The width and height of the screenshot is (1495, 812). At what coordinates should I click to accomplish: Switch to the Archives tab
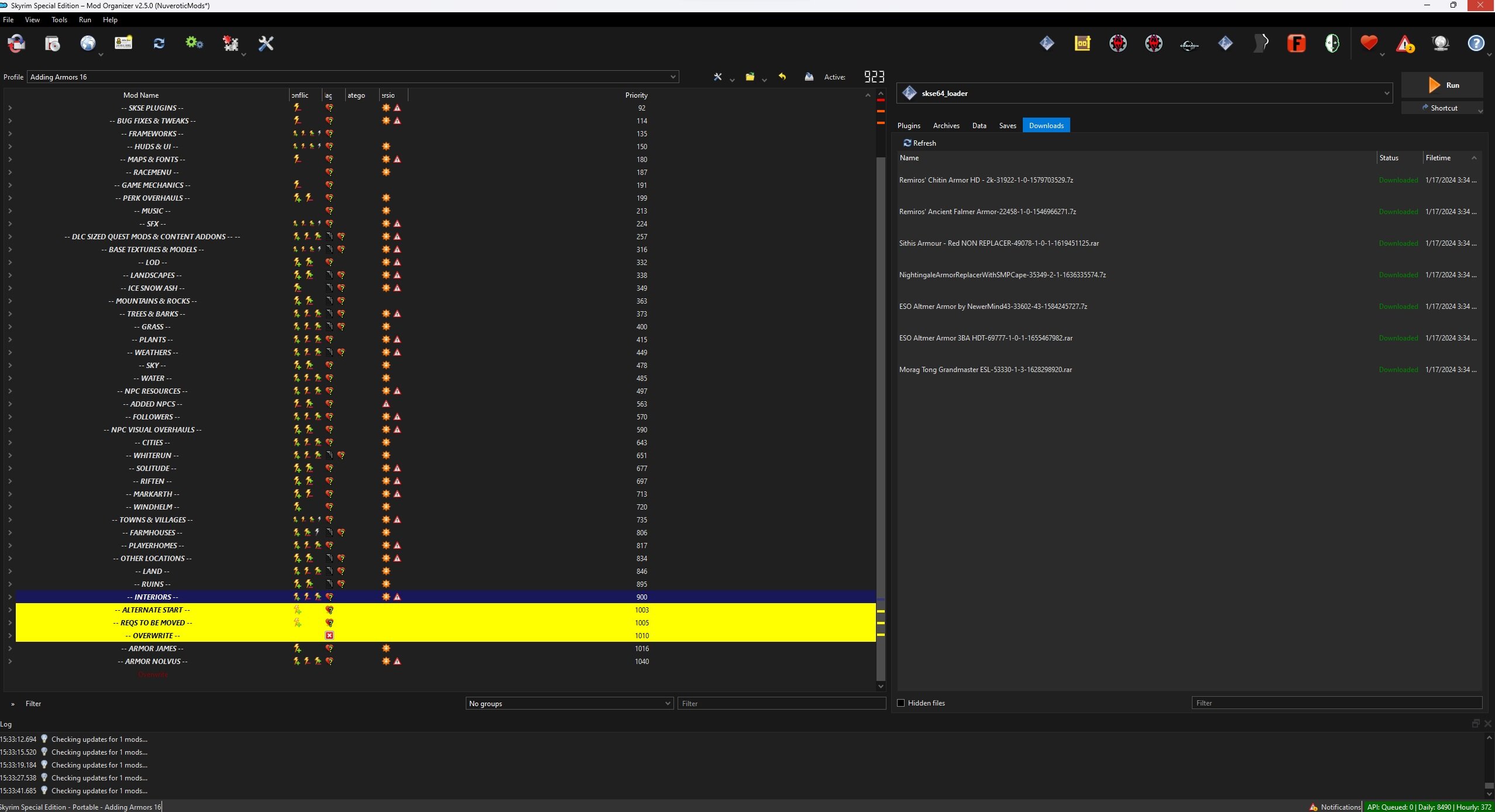pos(946,125)
